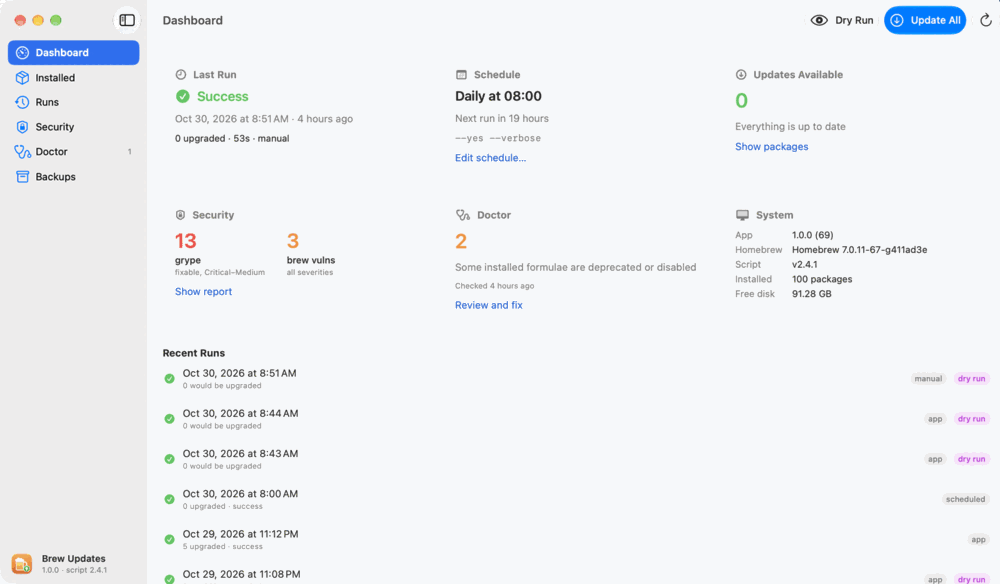Click the Edit schedule link
The height and width of the screenshot is (584, 1000).
490,158
